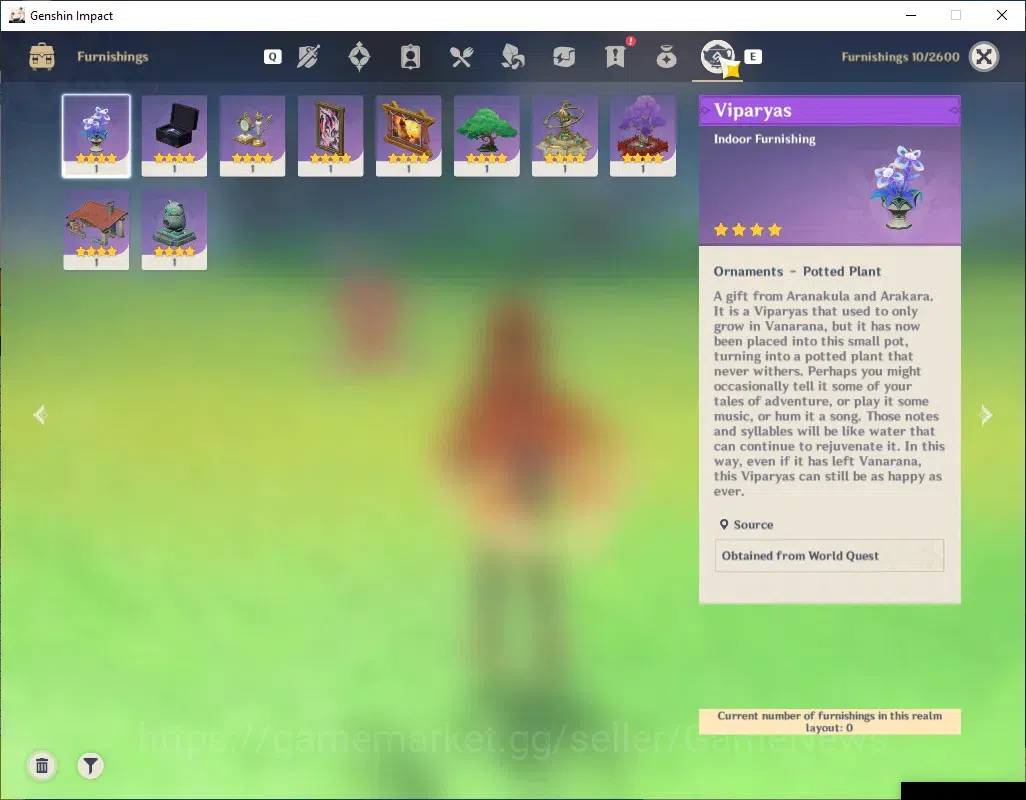Open the Artifacts inventory tab
Screen dimensions: 1026x800
click(359, 57)
